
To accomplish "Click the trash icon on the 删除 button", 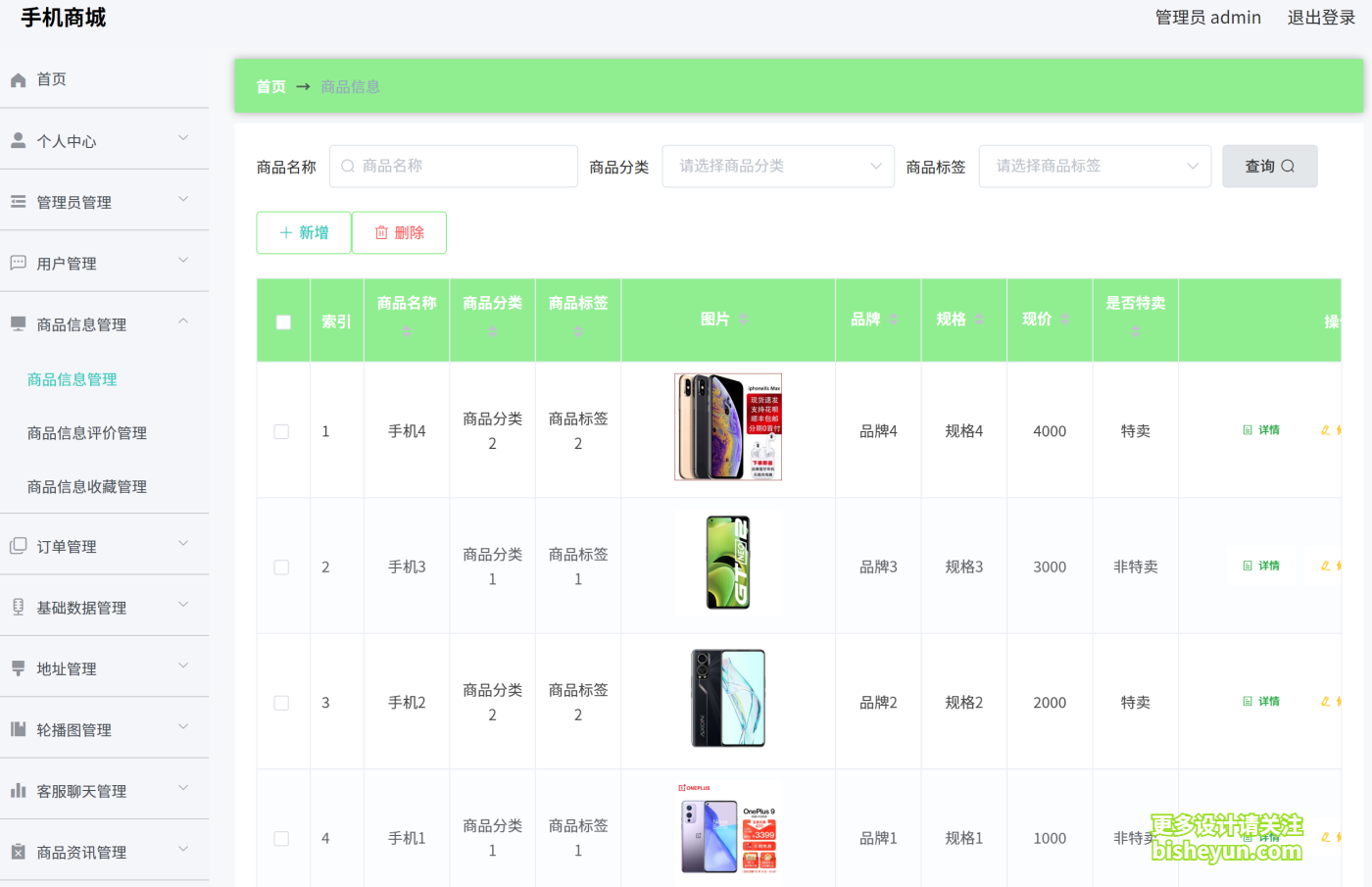I will tap(382, 232).
